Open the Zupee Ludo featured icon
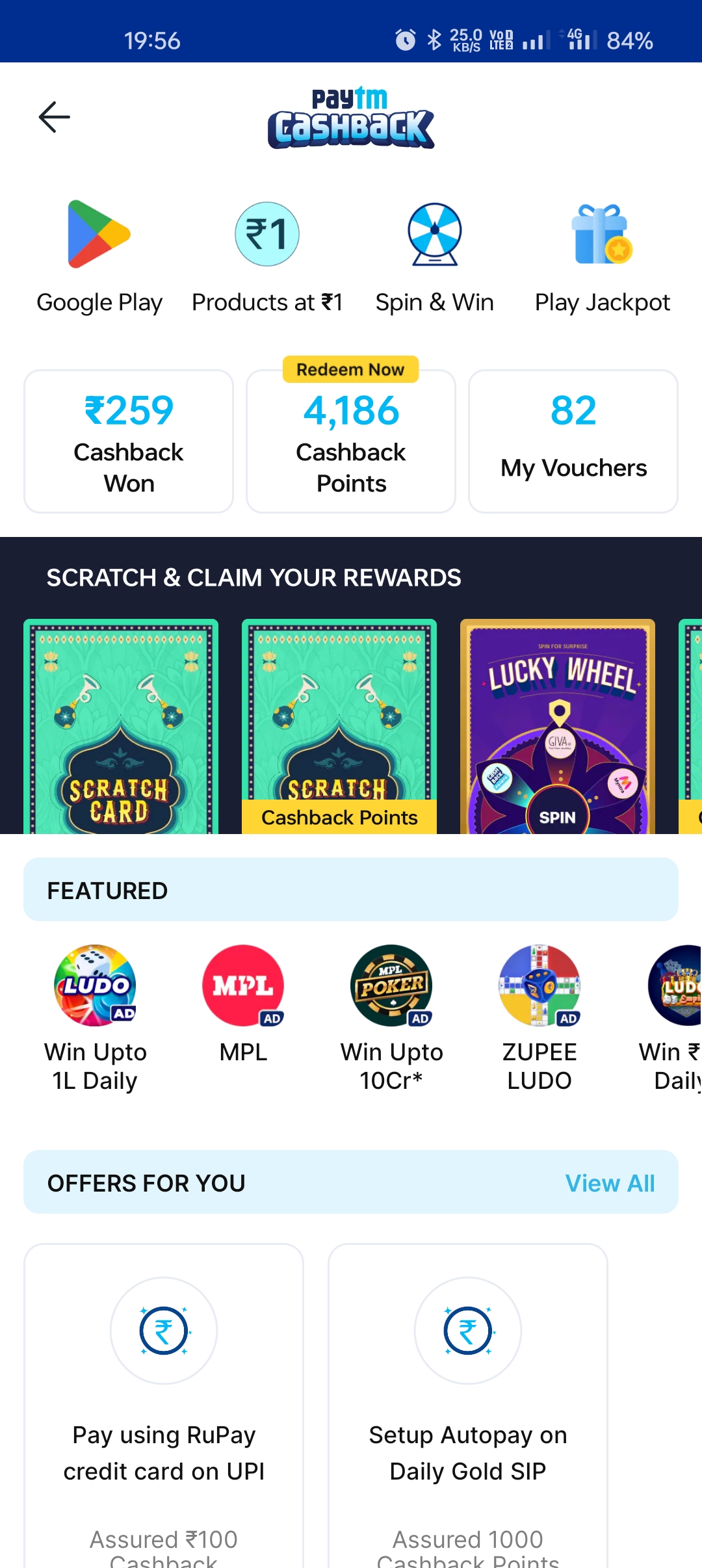Image resolution: width=702 pixels, height=1568 pixels. (539, 986)
